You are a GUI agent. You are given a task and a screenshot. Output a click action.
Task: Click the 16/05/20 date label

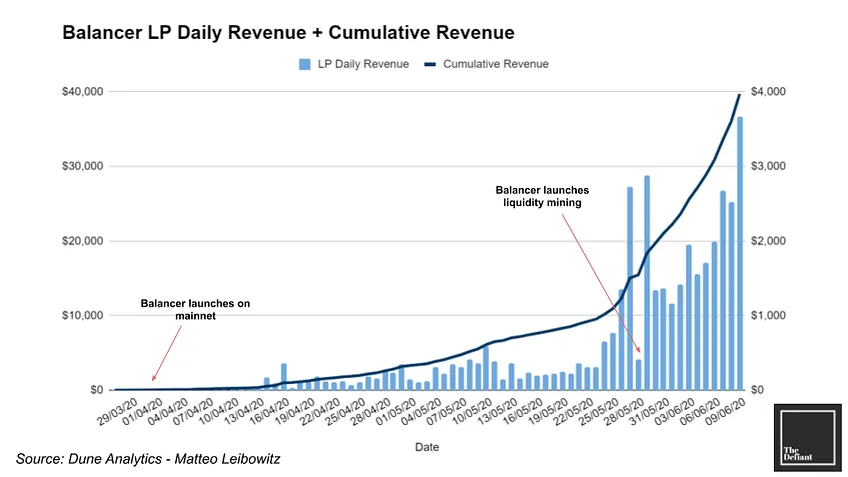[524, 412]
